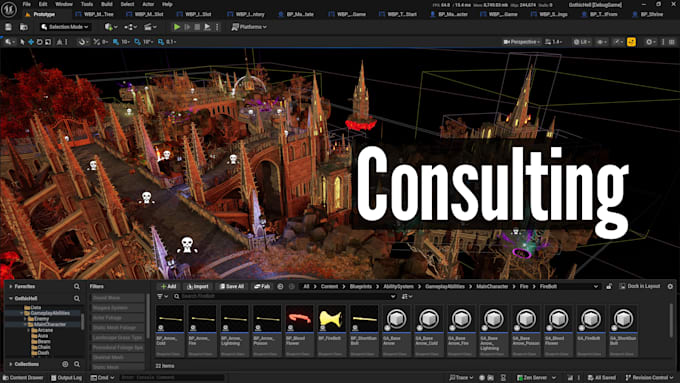Toggle the scale snap icon in the viewport bar
The height and width of the screenshot is (383, 680).
161,42
